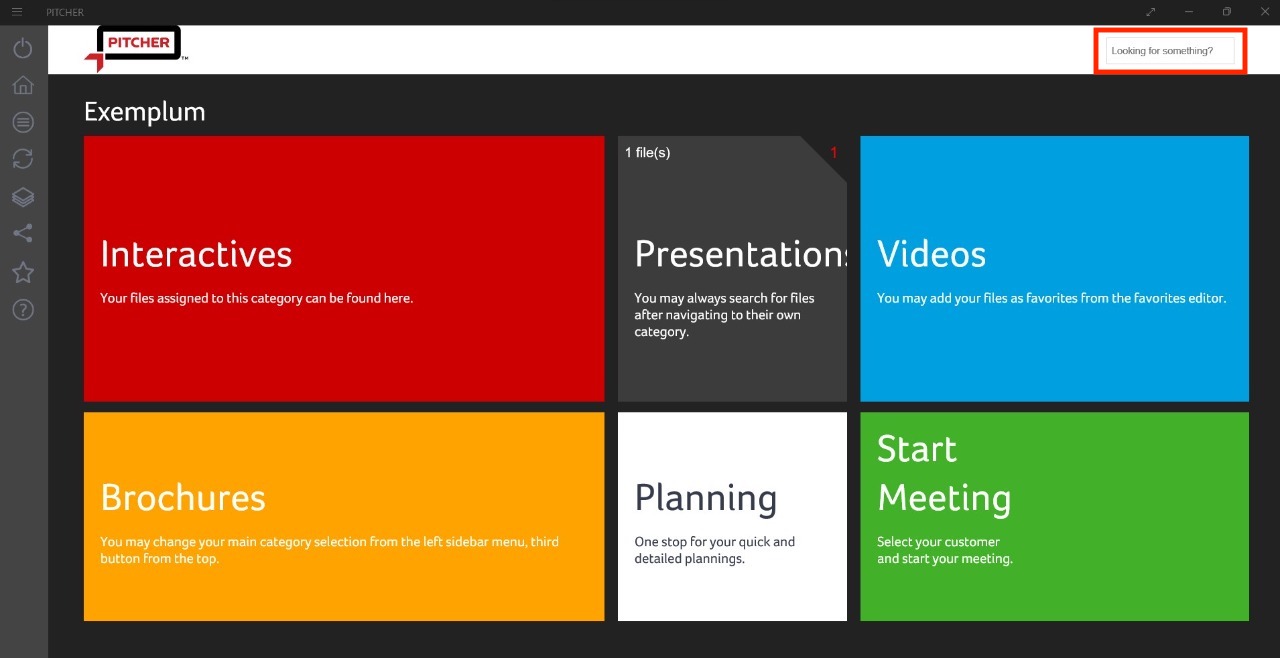The height and width of the screenshot is (658, 1280).
Task: Expand the hamburger menu in title bar
Action: coord(17,12)
